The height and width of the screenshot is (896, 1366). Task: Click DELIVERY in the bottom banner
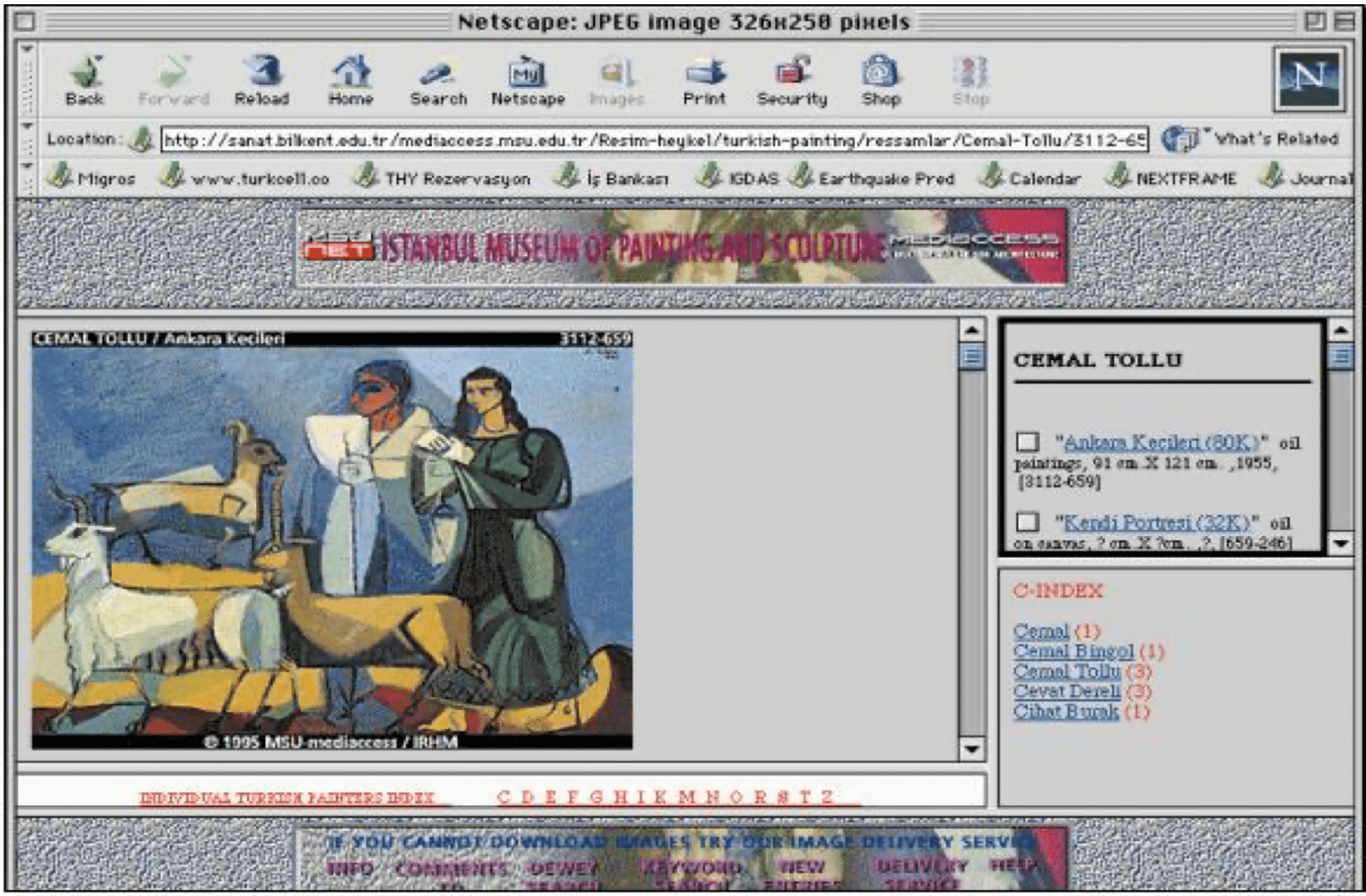click(x=923, y=866)
